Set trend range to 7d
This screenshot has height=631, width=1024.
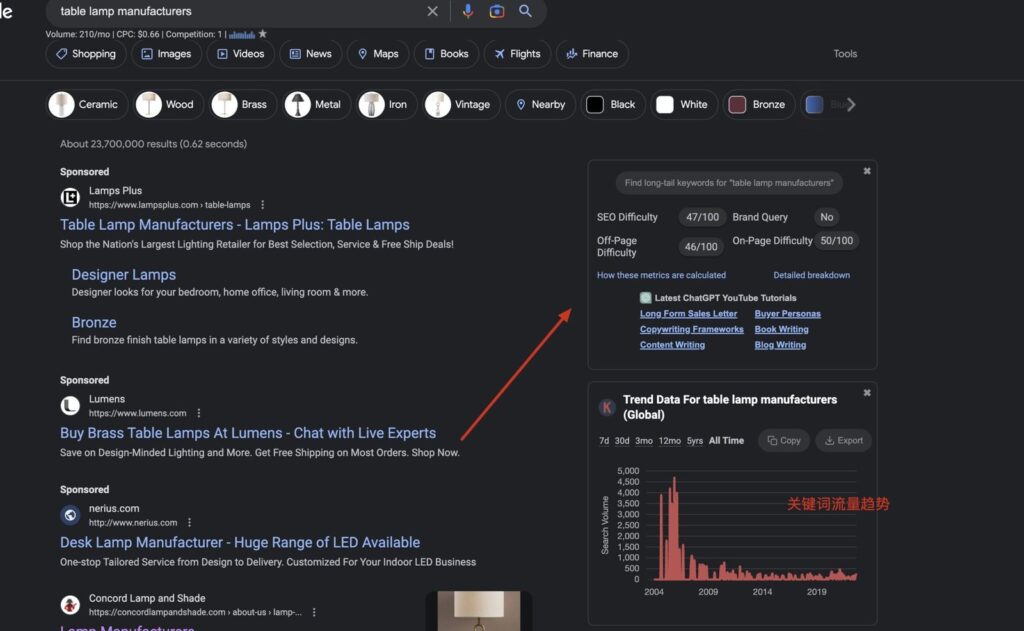pyautogui.click(x=604, y=441)
